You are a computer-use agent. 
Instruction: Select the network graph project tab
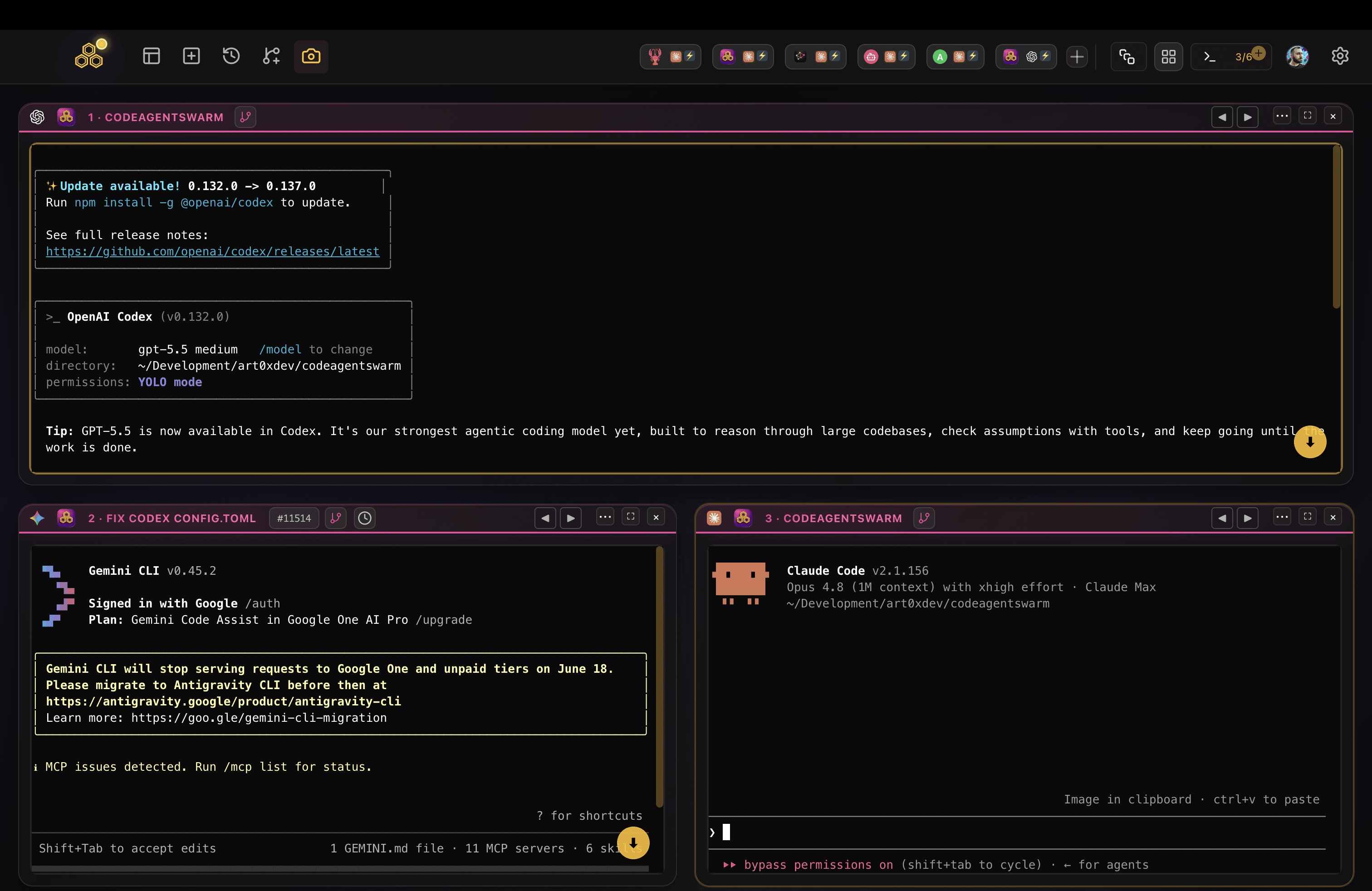[x=816, y=56]
